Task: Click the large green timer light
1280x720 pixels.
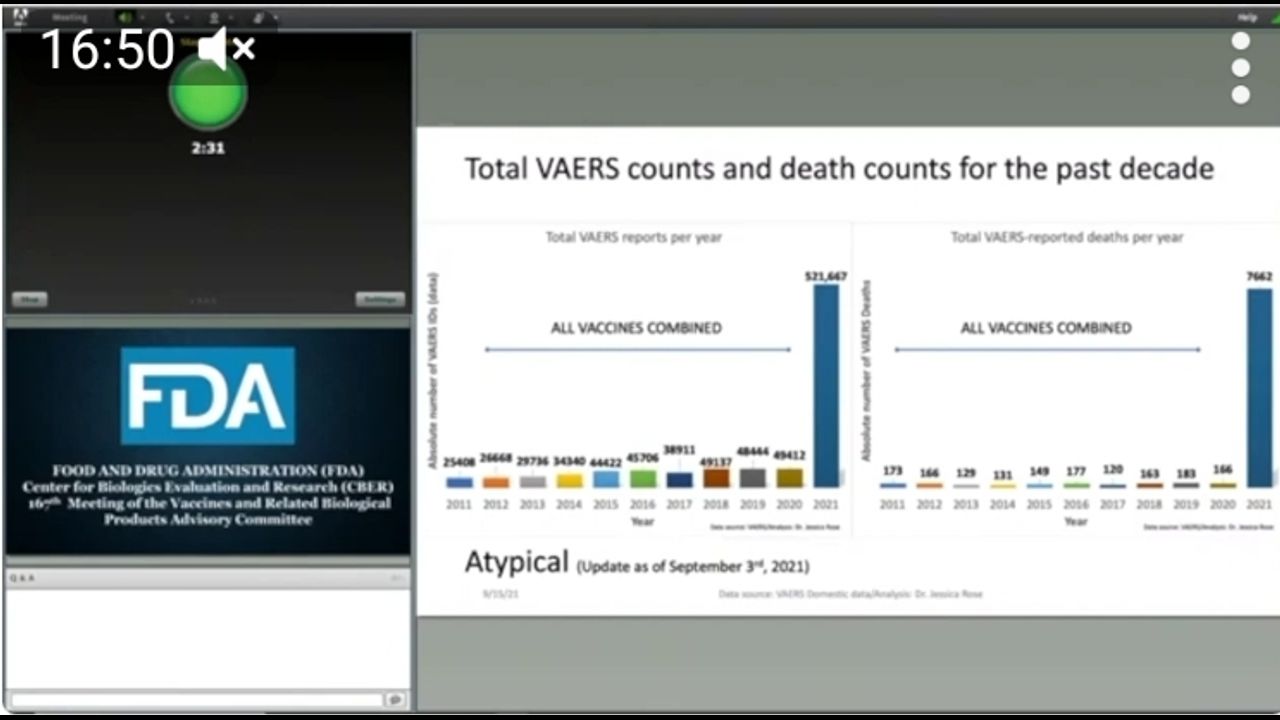Action: pos(208,94)
